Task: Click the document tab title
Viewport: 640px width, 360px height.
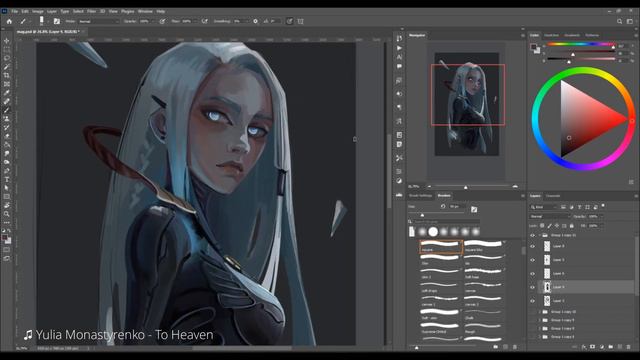Action: tap(48, 31)
